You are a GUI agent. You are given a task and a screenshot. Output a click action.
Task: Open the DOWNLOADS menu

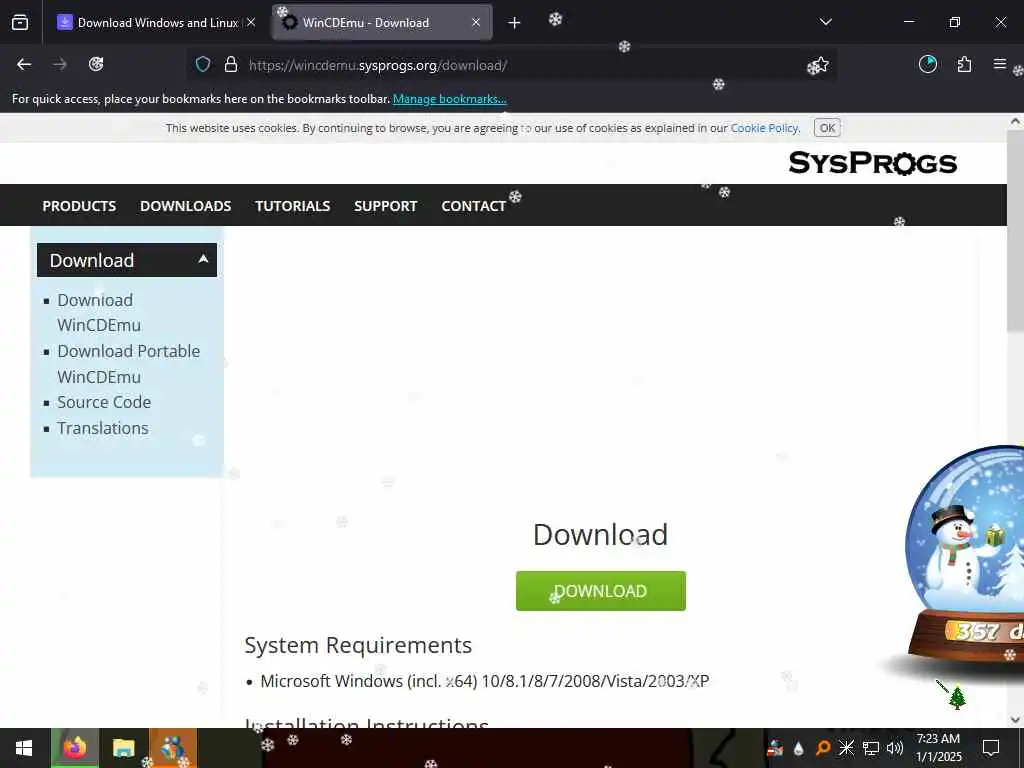tap(185, 206)
